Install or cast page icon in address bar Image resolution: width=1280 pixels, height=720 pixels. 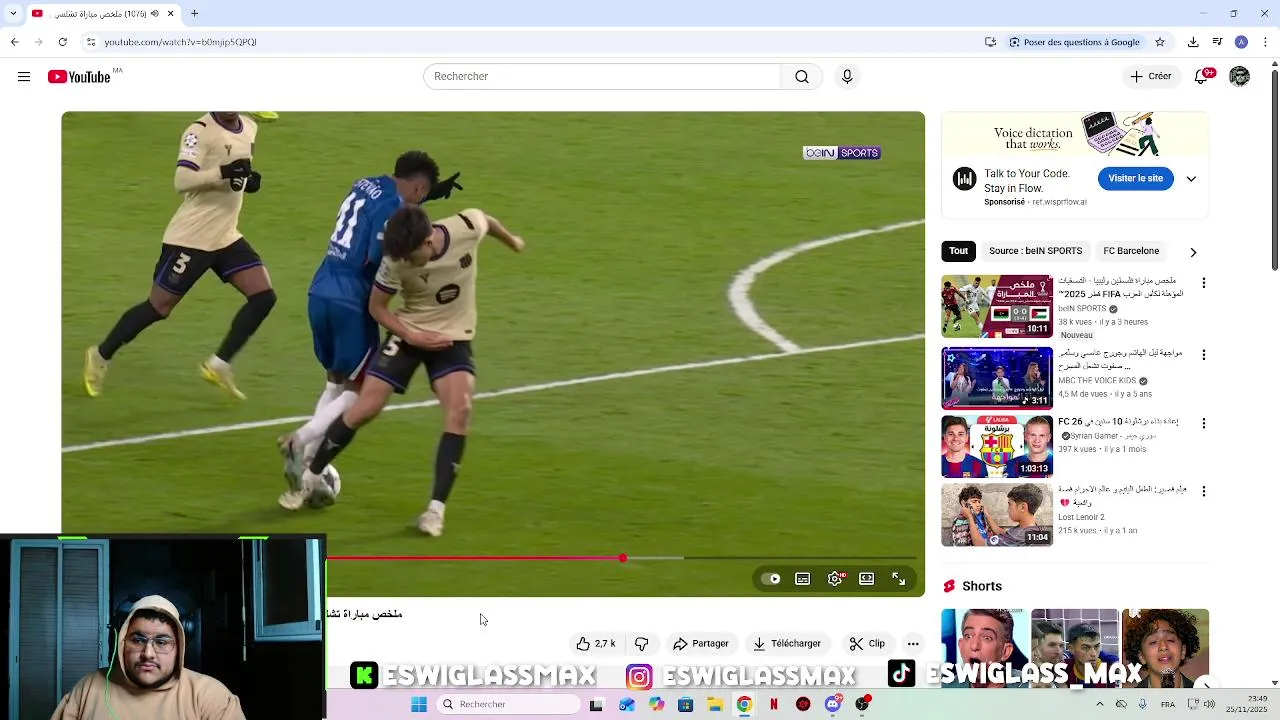tap(990, 42)
